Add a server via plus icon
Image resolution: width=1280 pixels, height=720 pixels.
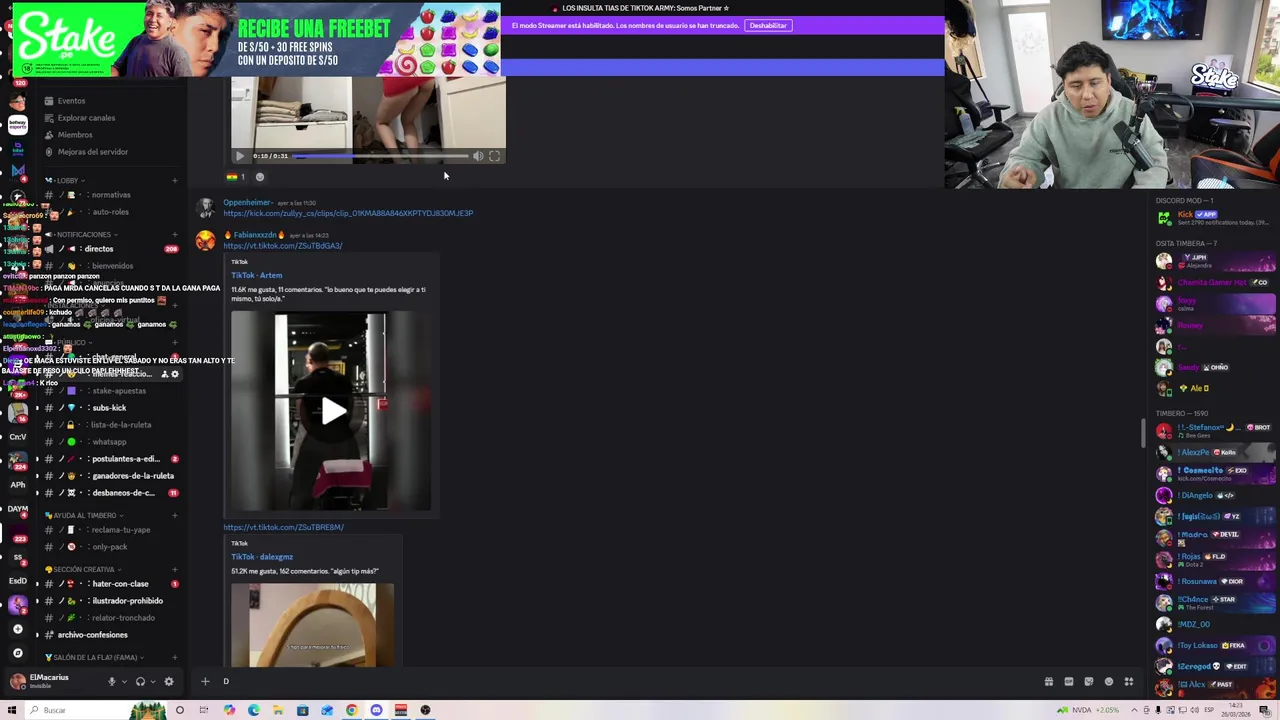pos(17,629)
